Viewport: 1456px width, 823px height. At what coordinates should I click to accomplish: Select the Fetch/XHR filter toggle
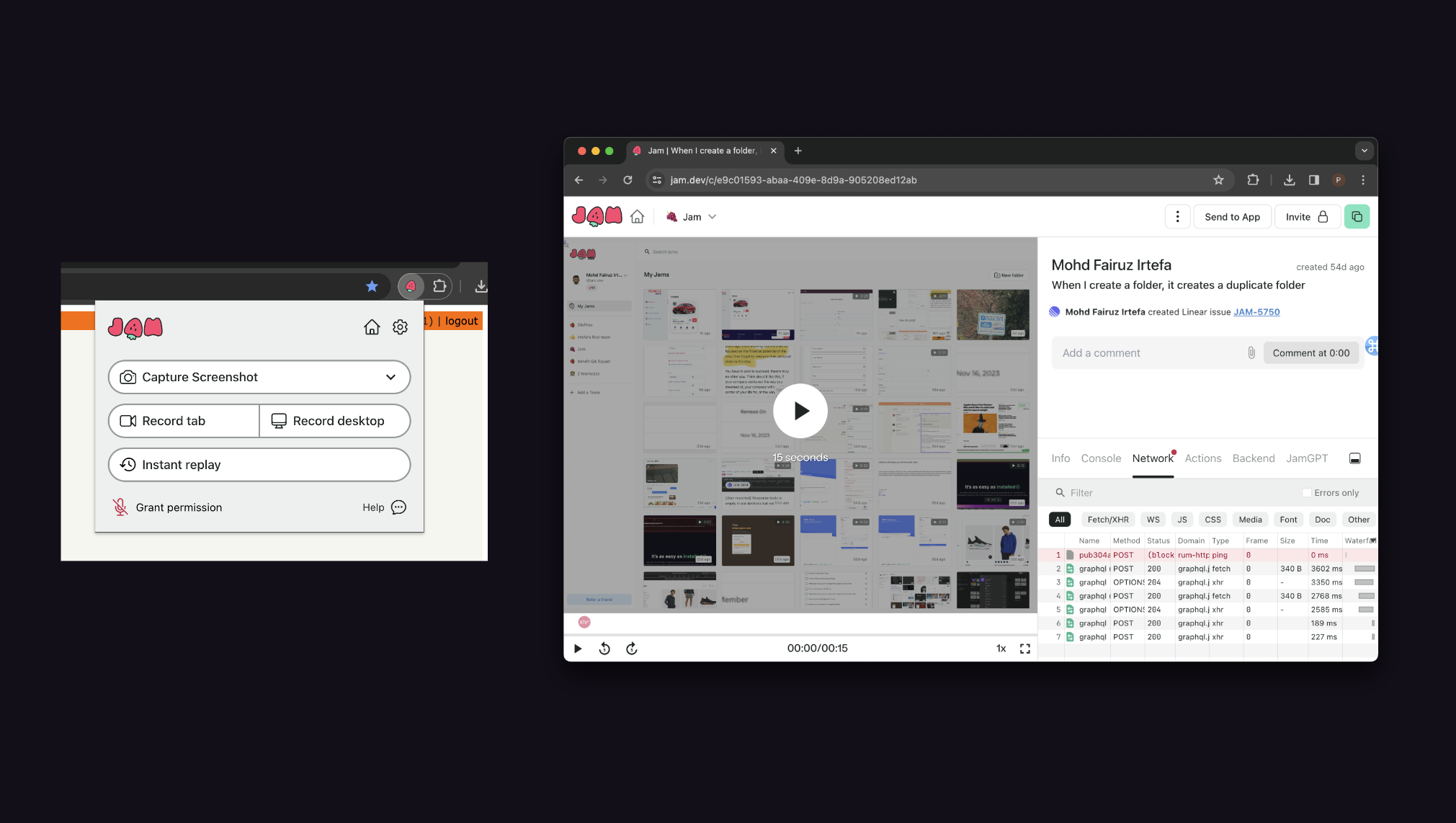(x=1107, y=520)
